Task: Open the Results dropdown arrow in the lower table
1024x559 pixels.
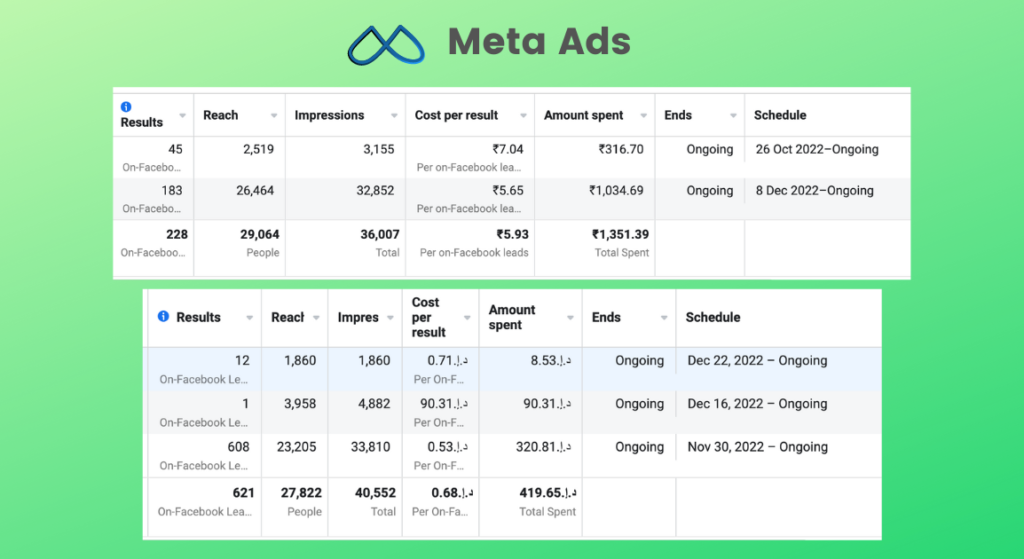Action: (x=249, y=318)
